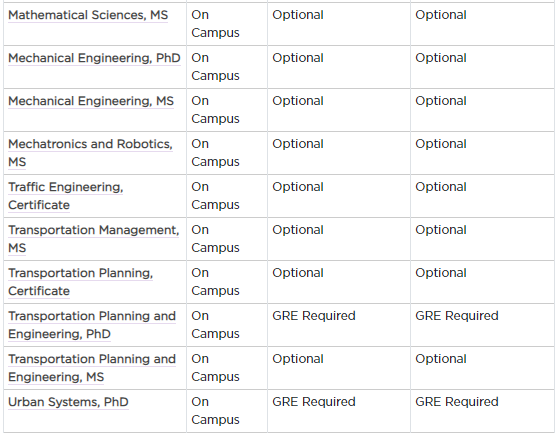Open the Mechanical Engineering, PhD link
The height and width of the screenshot is (436, 558).
click(94, 58)
